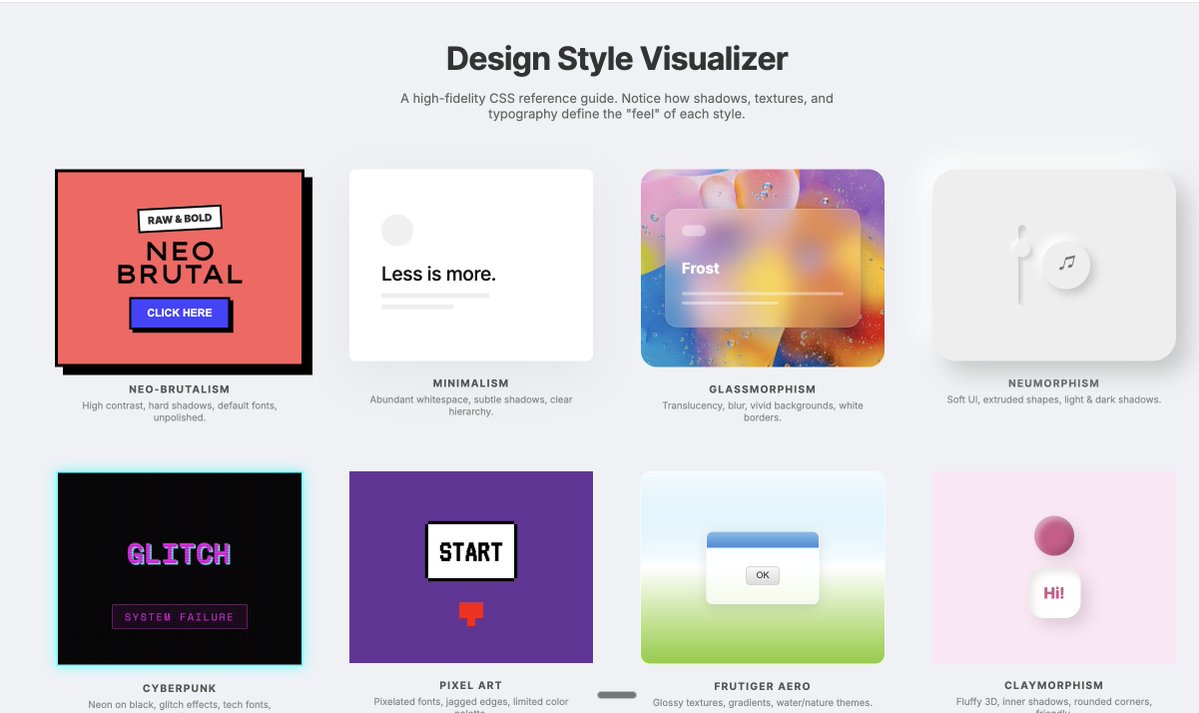This screenshot has height=713, width=1199.
Task: Click the gray circle avatar on the Minimalism card
Action: click(x=397, y=230)
